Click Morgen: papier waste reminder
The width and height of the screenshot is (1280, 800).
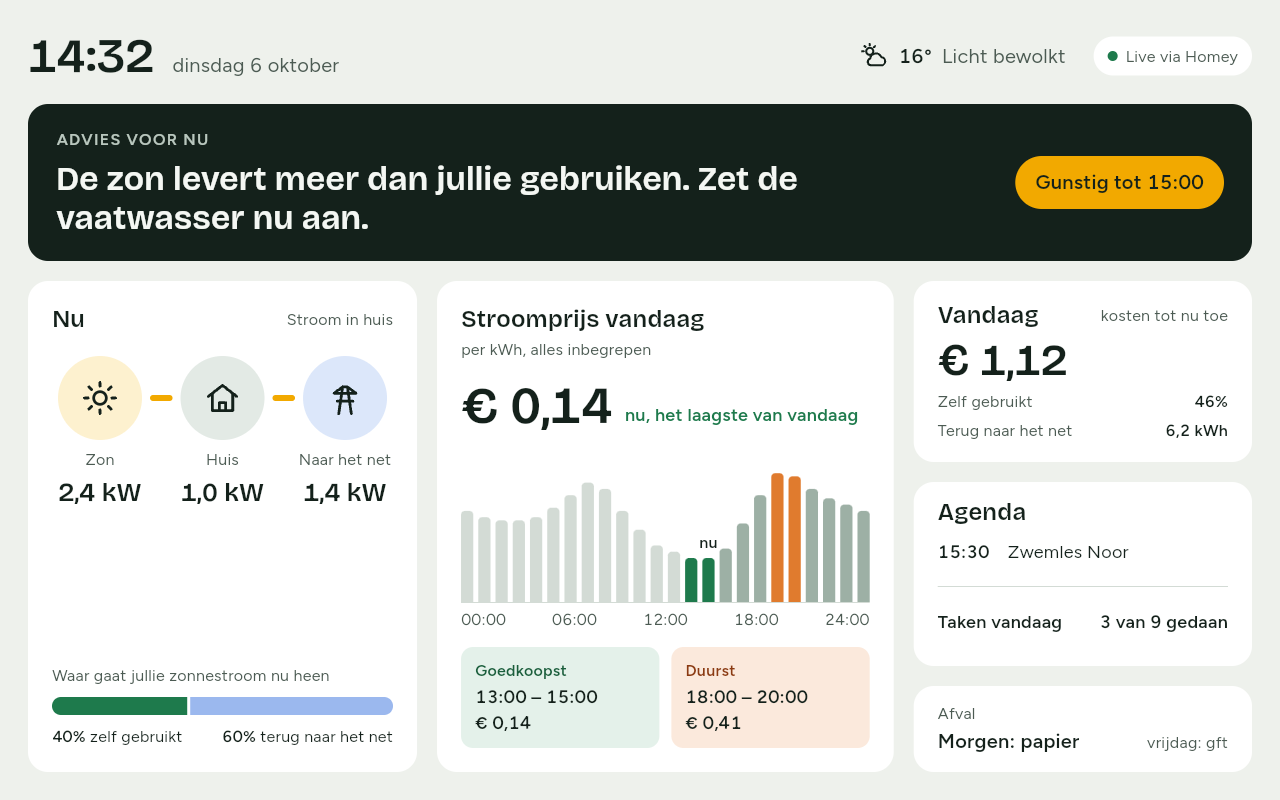tap(1009, 742)
